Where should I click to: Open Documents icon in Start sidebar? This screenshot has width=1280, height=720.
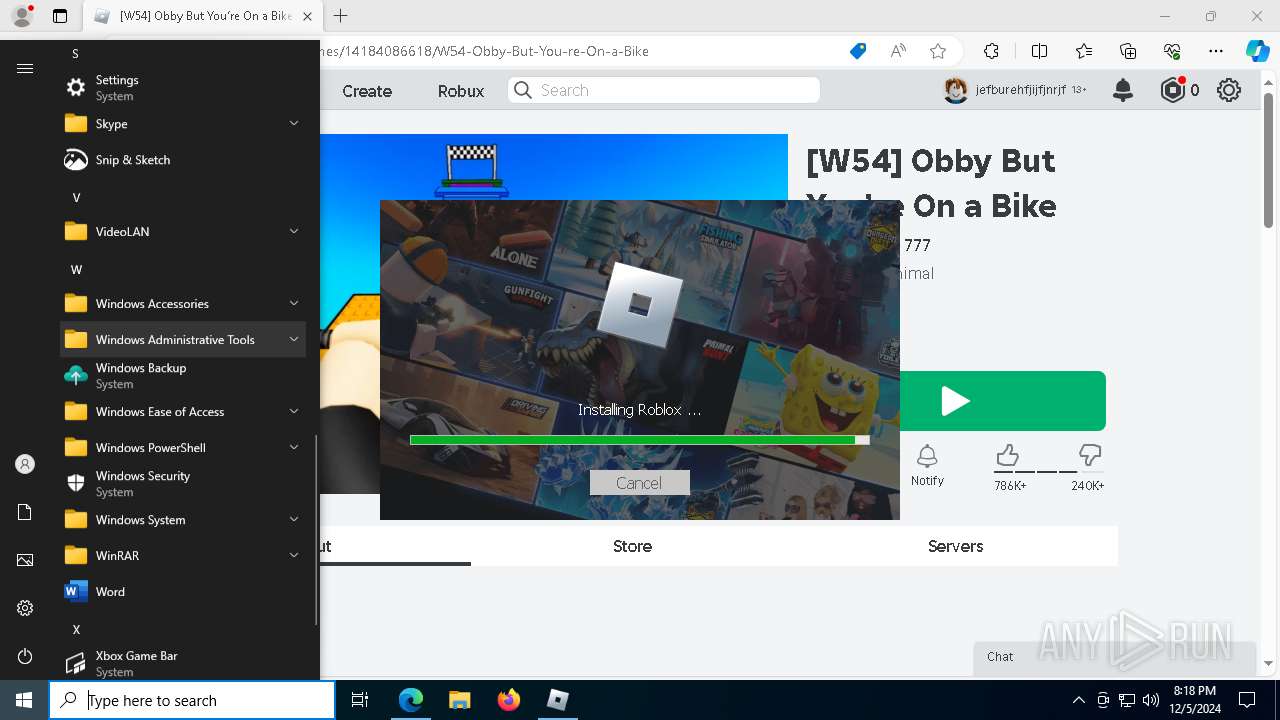(x=25, y=512)
